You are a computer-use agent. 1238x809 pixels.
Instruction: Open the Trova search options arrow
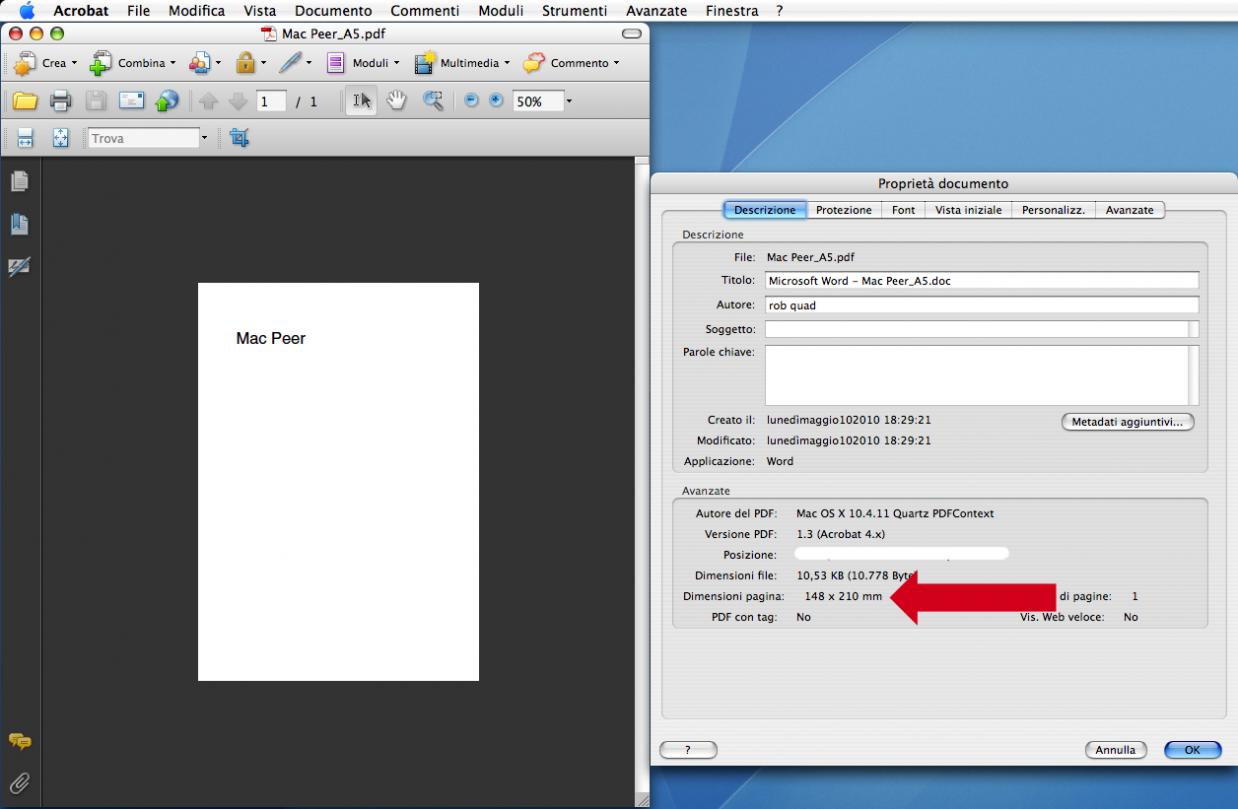[x=206, y=139]
